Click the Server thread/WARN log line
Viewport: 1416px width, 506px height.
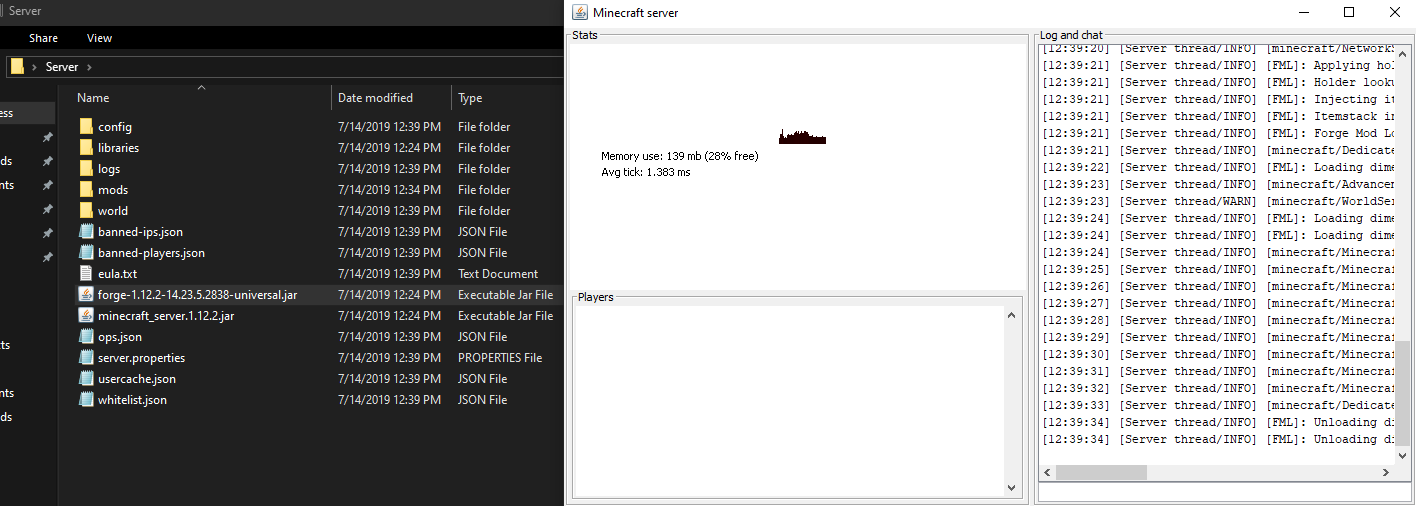click(1218, 201)
